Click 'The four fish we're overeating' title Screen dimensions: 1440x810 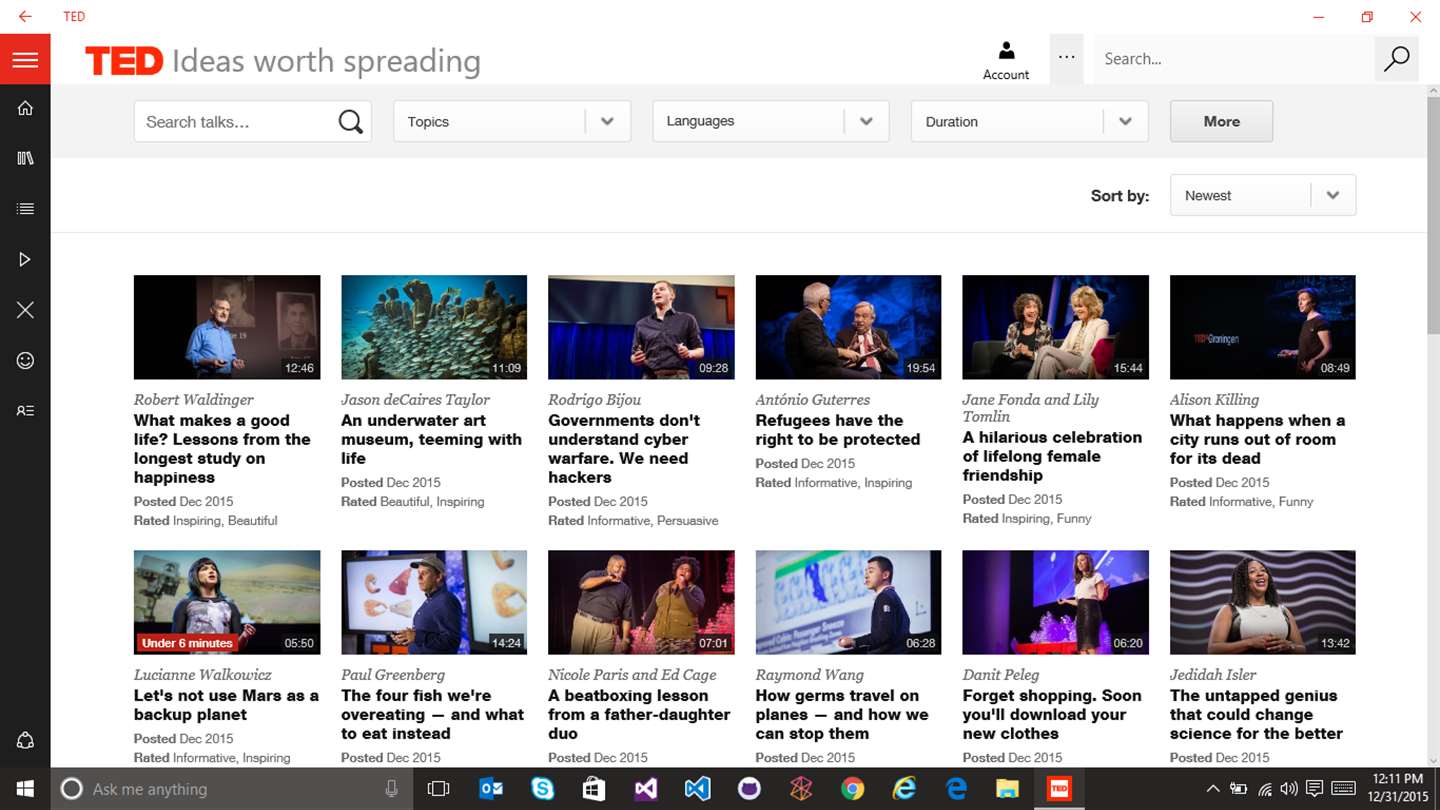pos(432,714)
